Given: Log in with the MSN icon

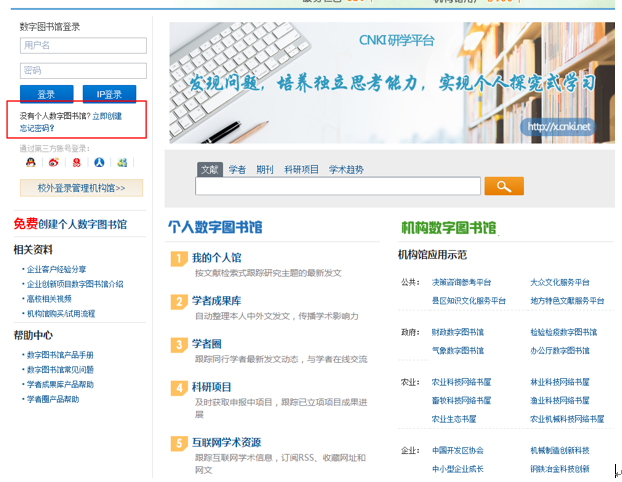Looking at the screenshot, I should click(122, 162).
